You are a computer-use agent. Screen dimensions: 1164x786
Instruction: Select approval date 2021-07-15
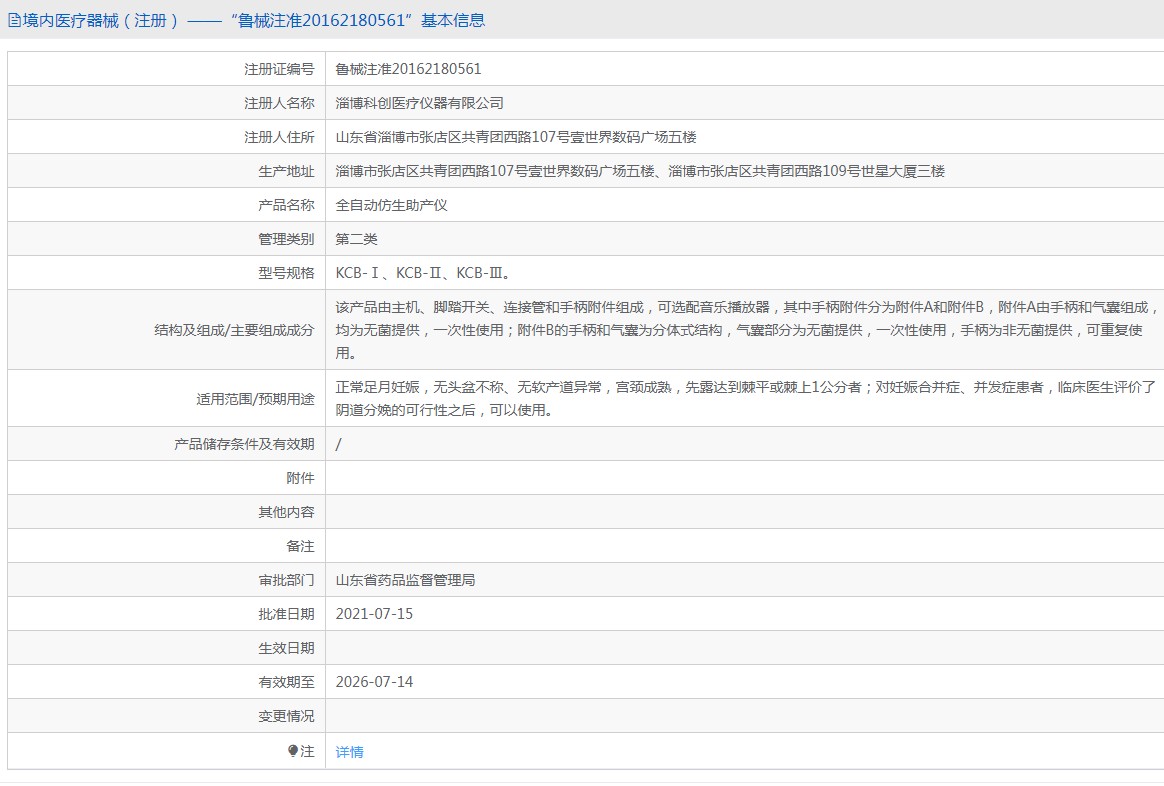(x=374, y=615)
